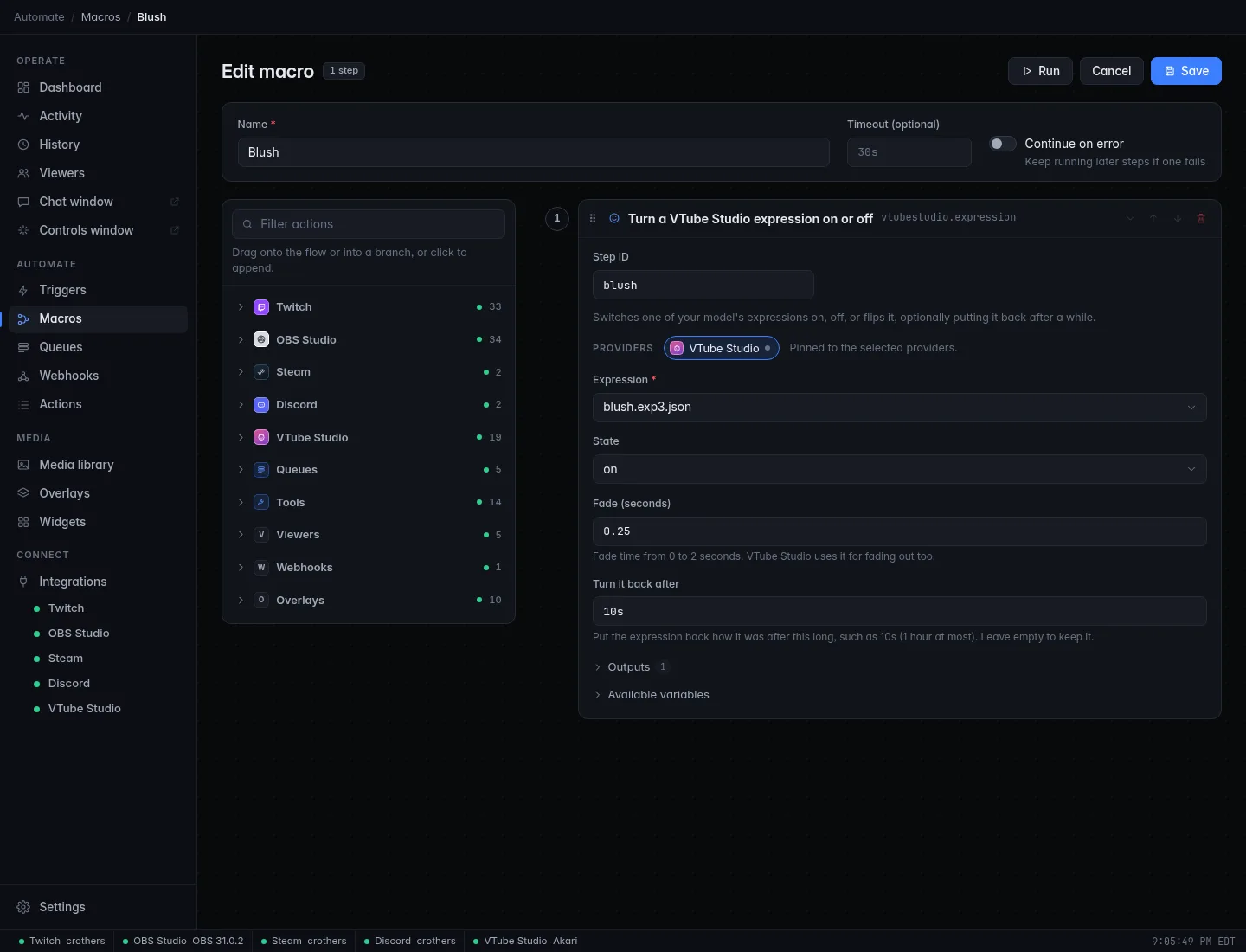The image size is (1246, 952).
Task: Grab the step drag handle icon
Action: [593, 218]
